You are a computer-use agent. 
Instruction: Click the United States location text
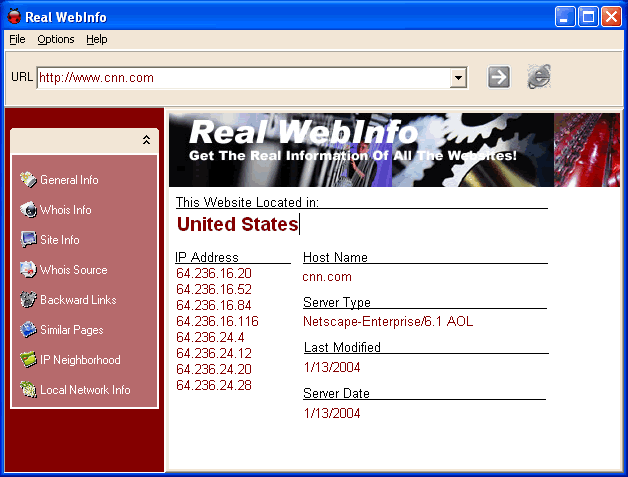tap(238, 224)
